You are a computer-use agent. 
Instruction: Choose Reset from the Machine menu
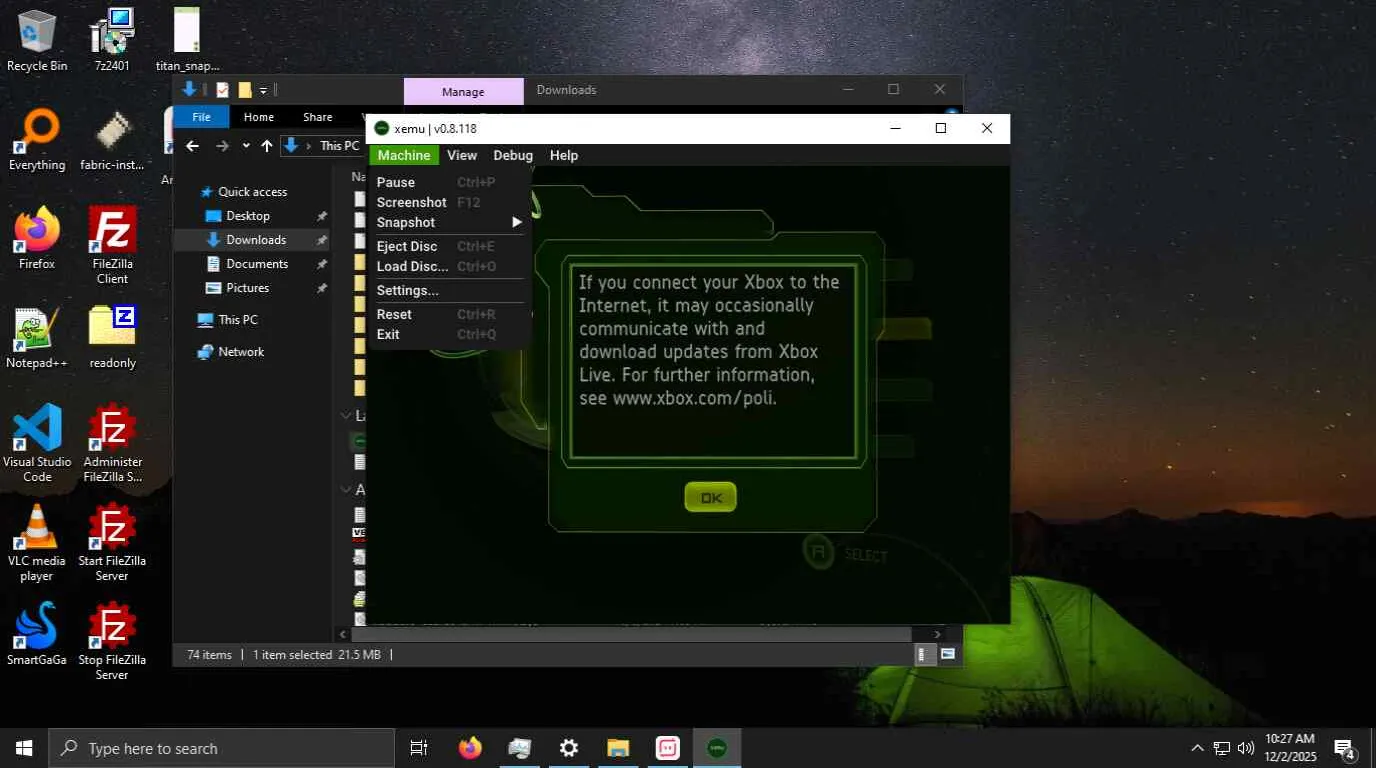[x=448, y=314]
